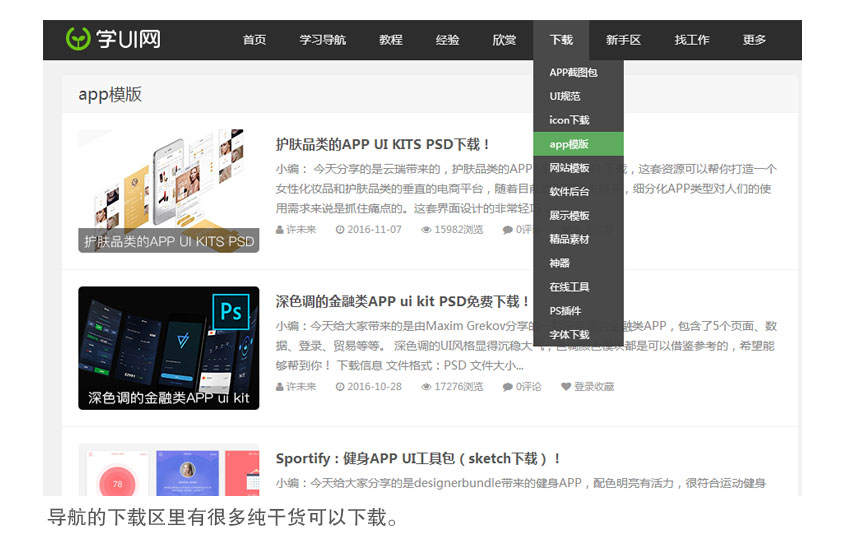The height and width of the screenshot is (550, 850).
Task: Open 0评论 on the finance APP post
Action: tap(529, 386)
